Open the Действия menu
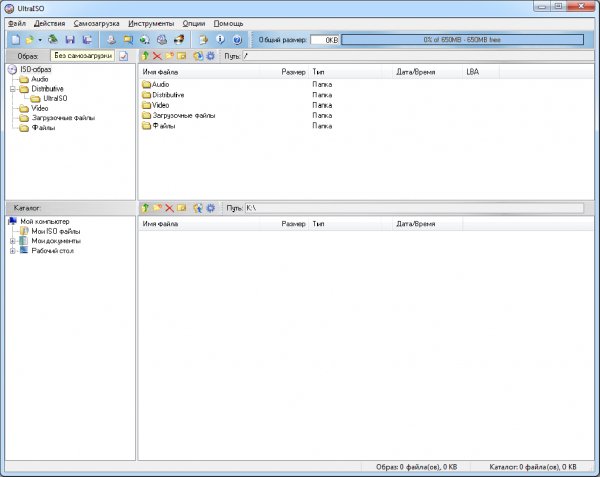The image size is (600, 477). click(49, 24)
